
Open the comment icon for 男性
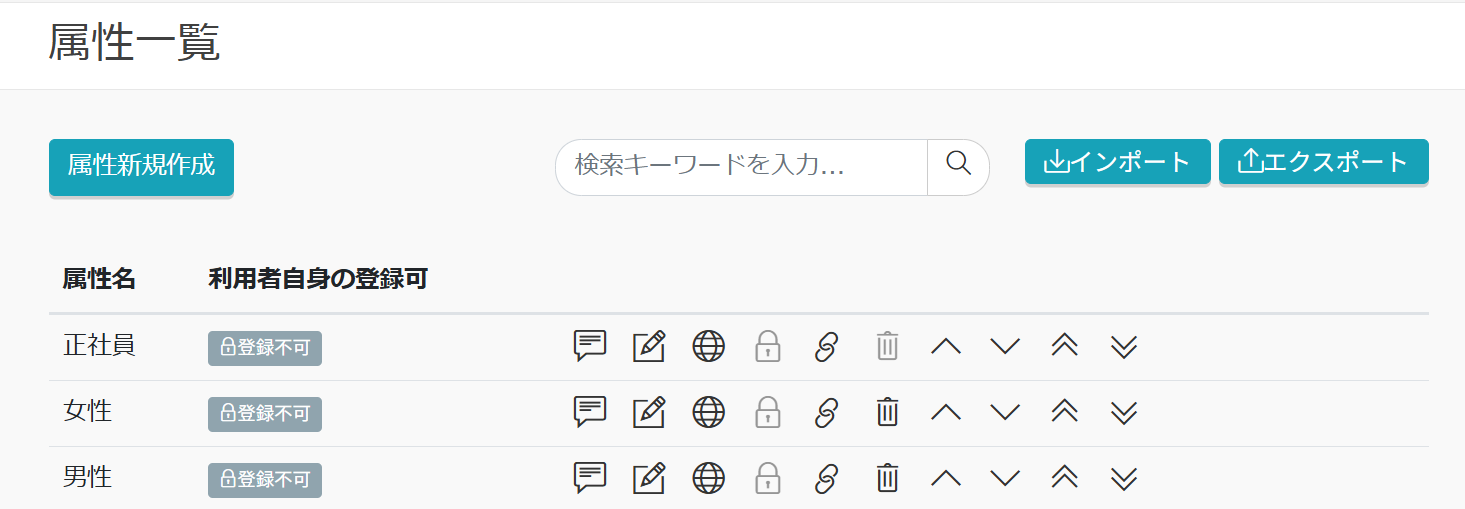590,477
